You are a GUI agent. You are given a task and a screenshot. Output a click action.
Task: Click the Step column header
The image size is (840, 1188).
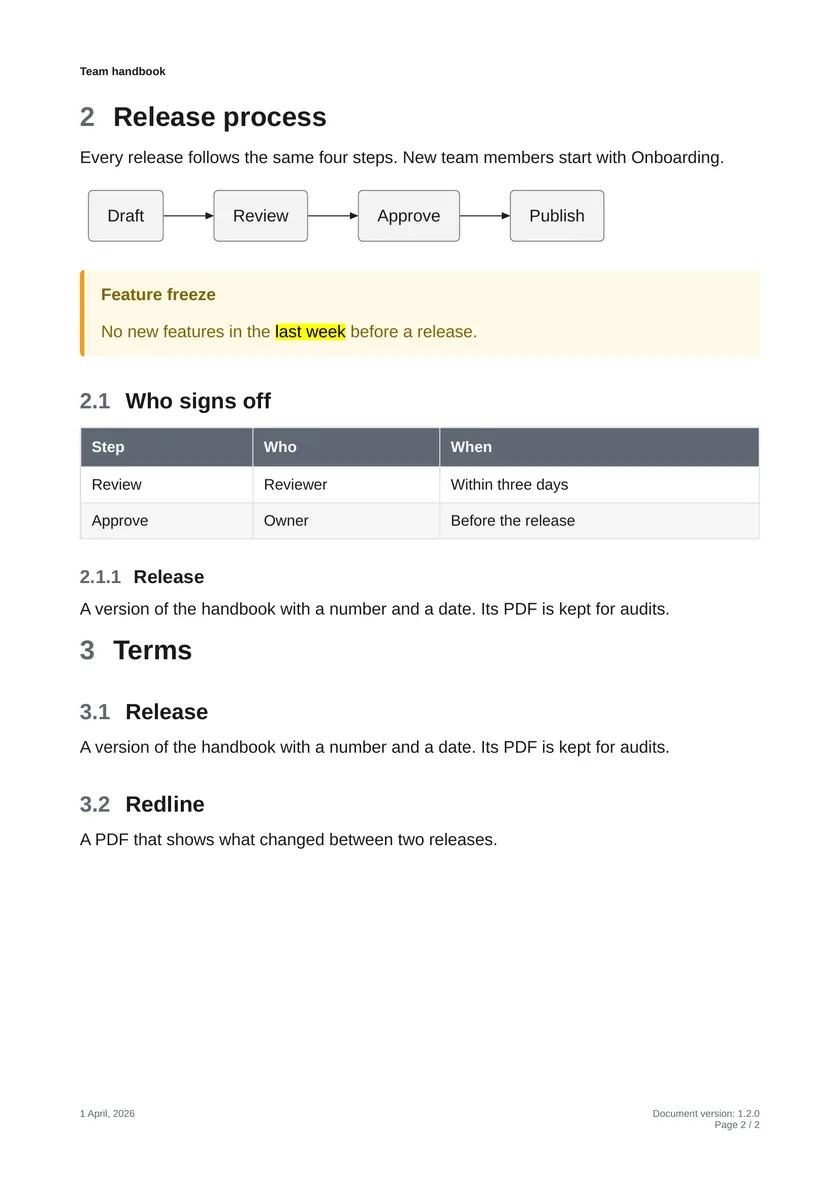167,447
